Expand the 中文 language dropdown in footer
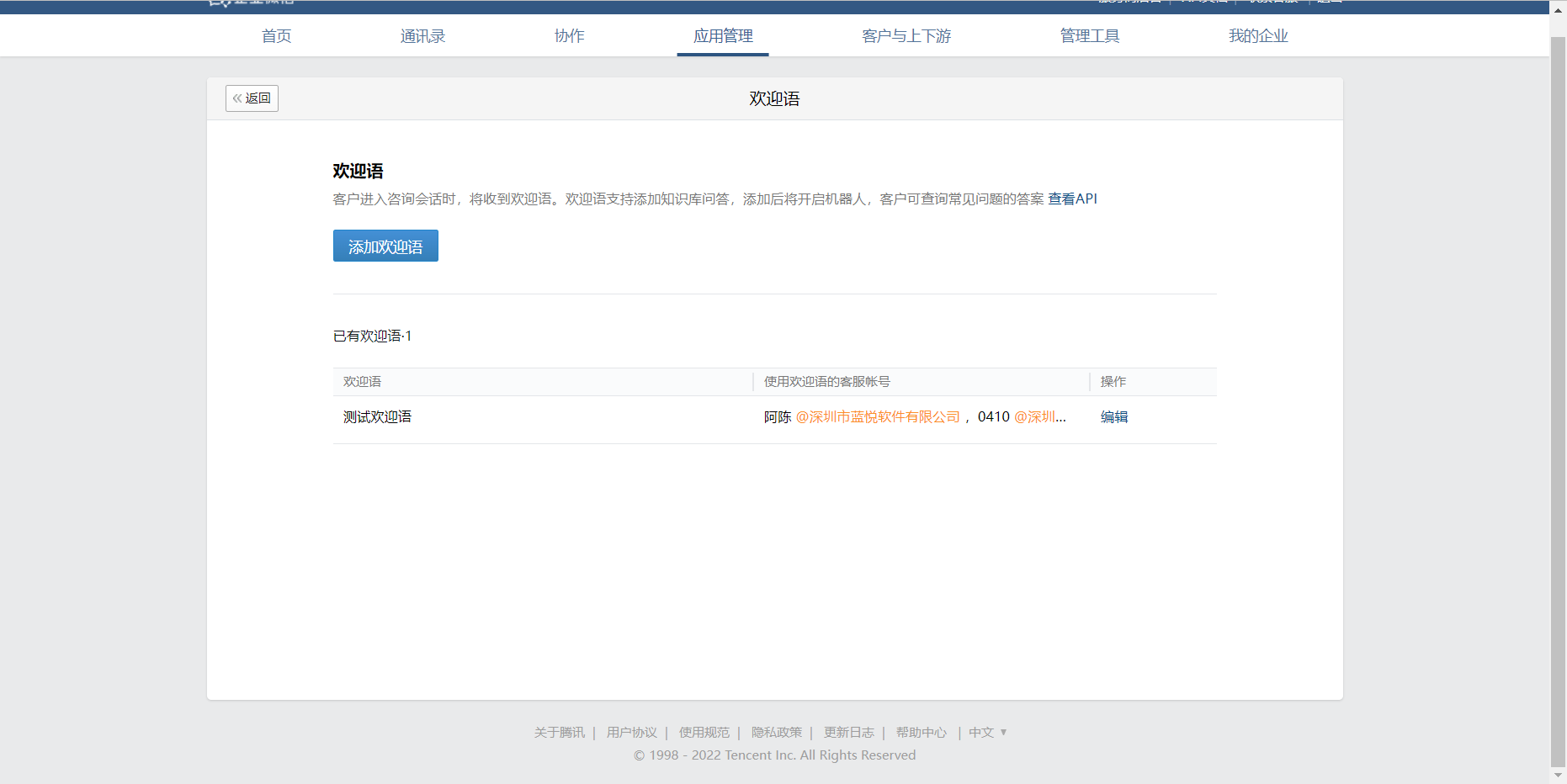Image resolution: width=1567 pixels, height=784 pixels. coord(988,733)
